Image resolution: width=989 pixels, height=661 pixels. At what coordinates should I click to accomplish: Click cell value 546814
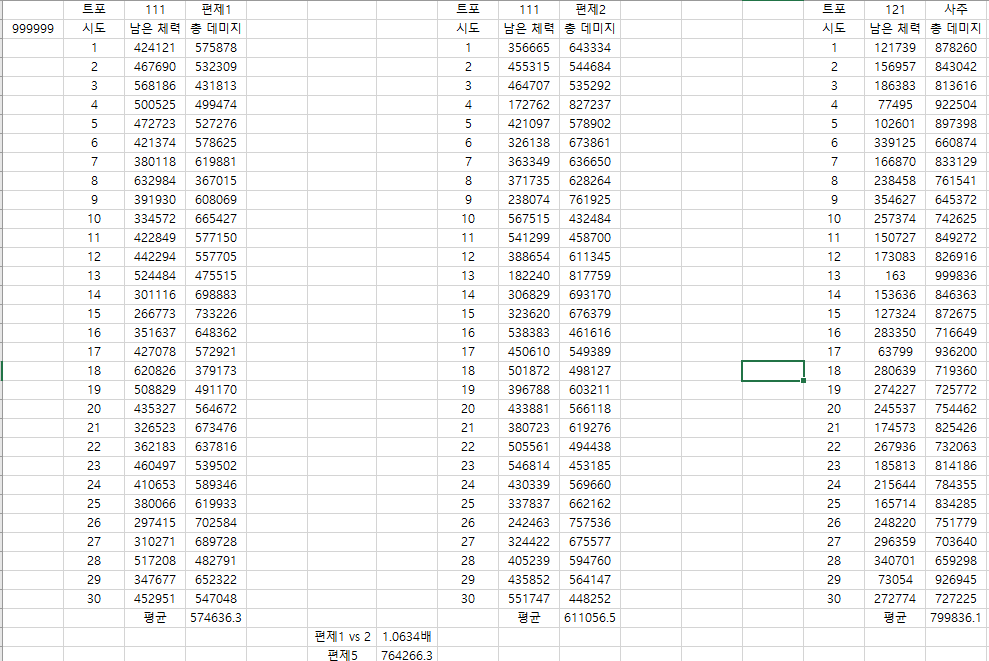[529, 465]
